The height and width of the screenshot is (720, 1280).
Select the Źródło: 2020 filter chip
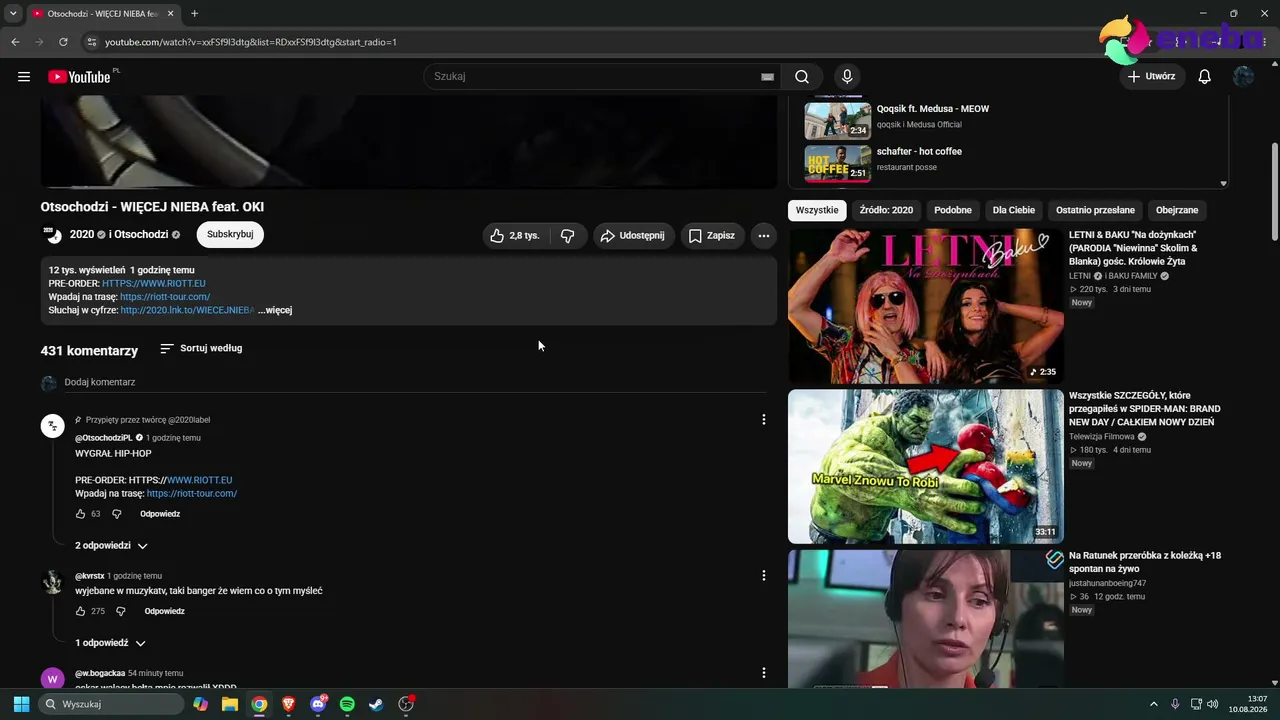886,211
